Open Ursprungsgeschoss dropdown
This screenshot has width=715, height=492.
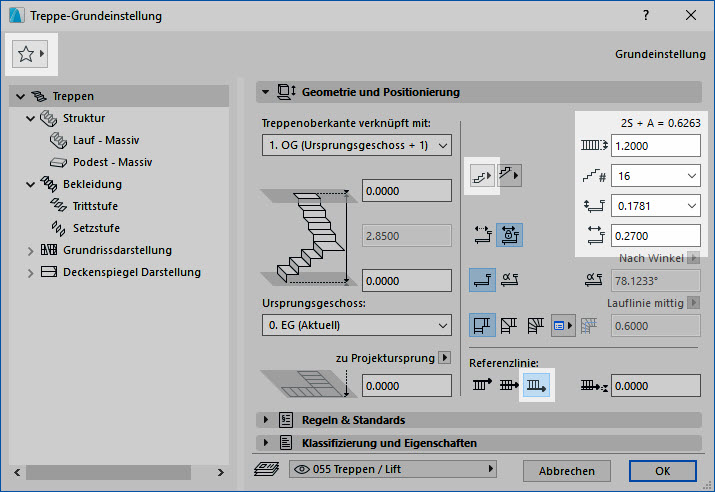coord(357,325)
